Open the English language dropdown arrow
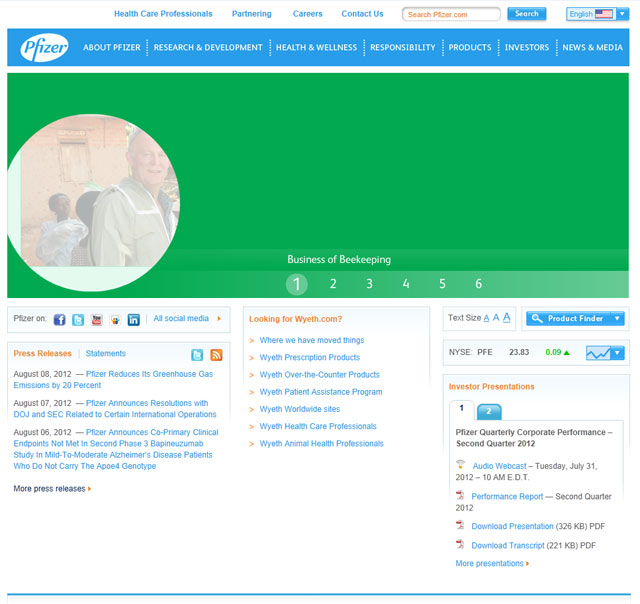Screen dimensions: 640x604 pyautogui.click(x=622, y=14)
